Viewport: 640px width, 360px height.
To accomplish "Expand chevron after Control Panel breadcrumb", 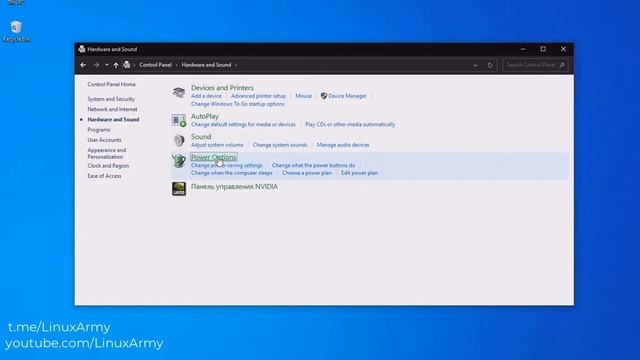I will pyautogui.click(x=176, y=65).
